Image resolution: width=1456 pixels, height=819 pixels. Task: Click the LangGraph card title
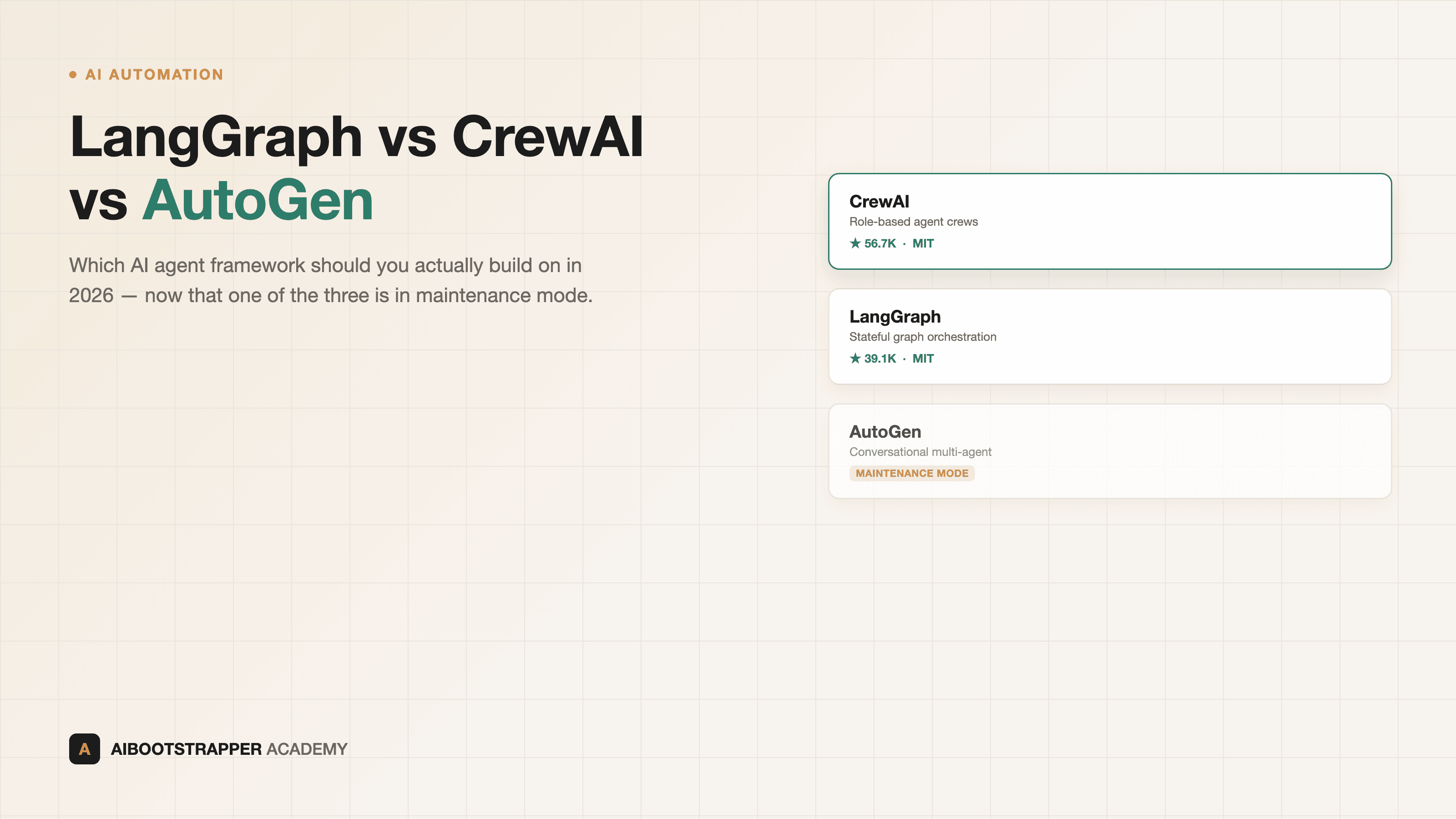click(x=895, y=317)
